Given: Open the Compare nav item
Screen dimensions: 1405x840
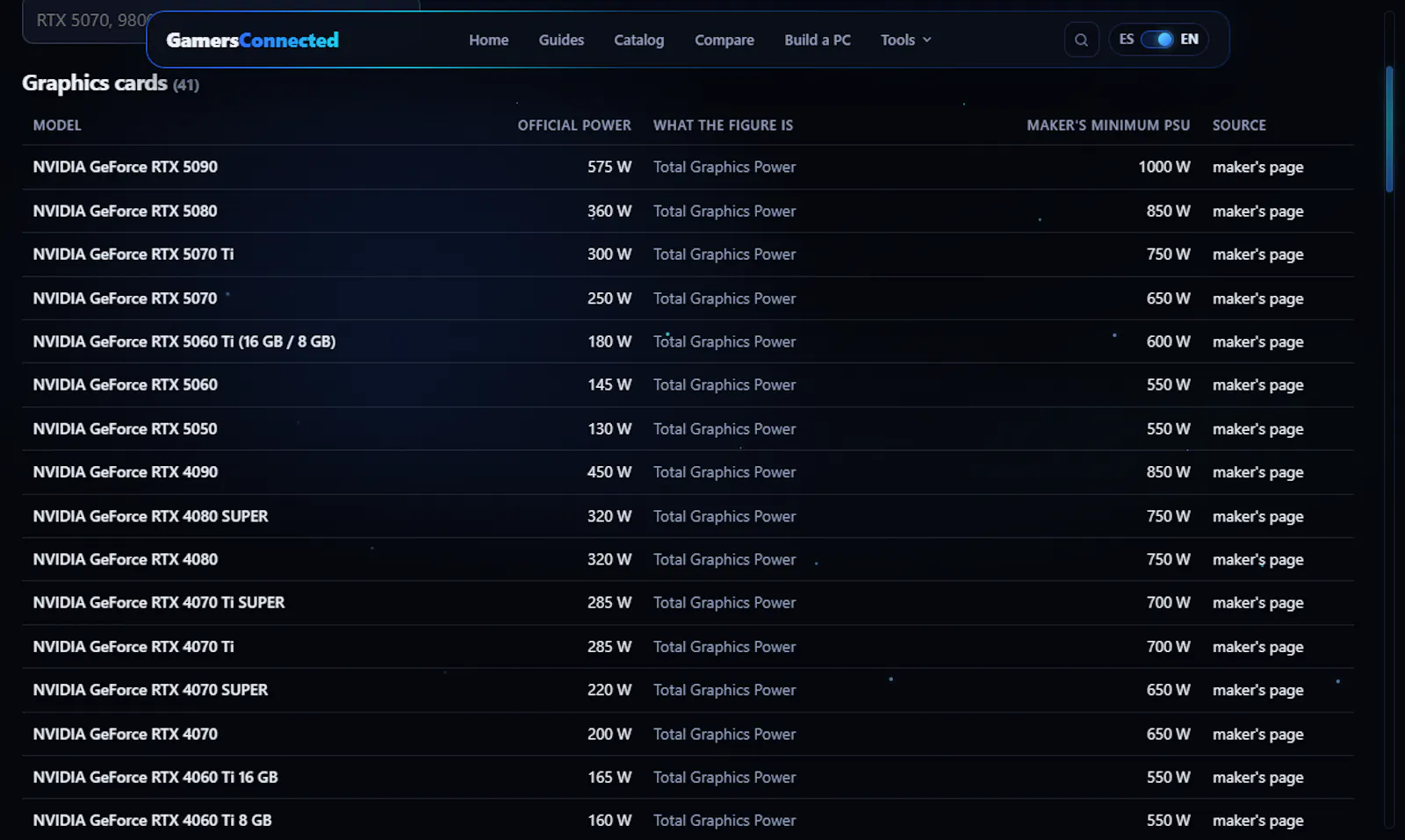Looking at the screenshot, I should click(724, 40).
